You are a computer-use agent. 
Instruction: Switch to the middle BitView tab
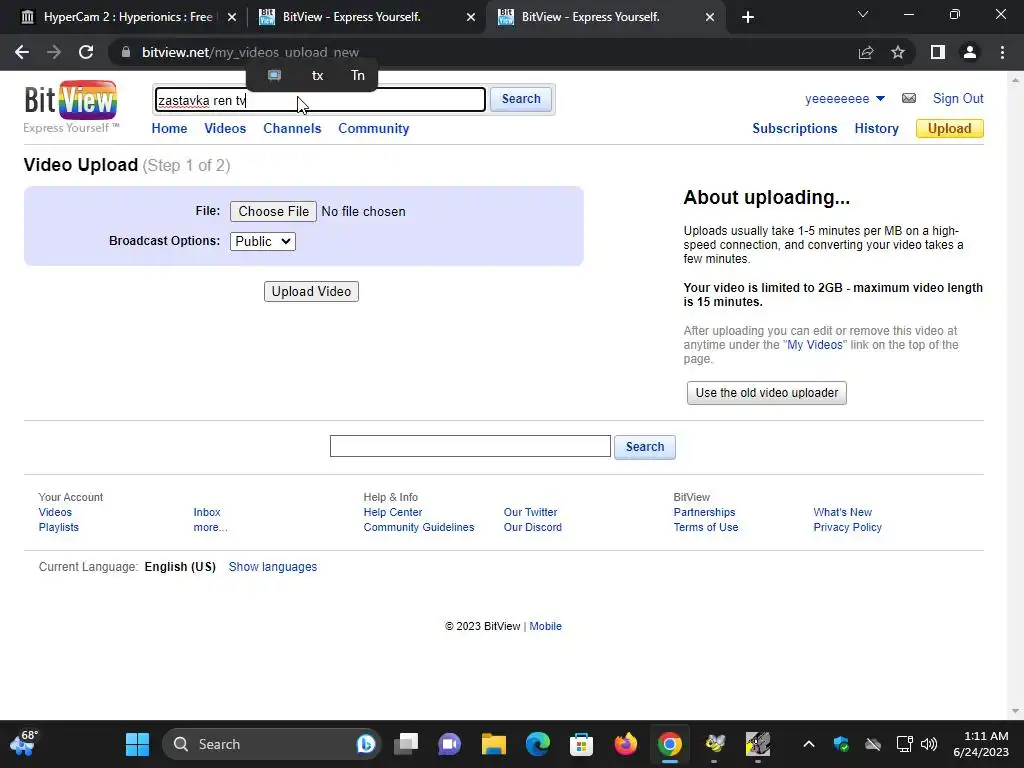366,17
